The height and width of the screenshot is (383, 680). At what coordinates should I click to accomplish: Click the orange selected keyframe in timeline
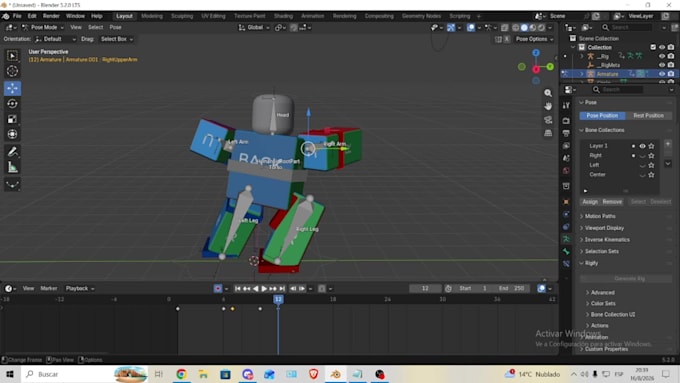(232, 309)
